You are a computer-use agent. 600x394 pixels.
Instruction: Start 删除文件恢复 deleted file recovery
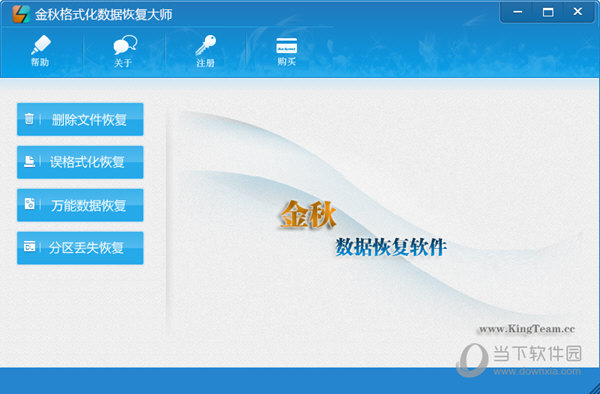click(x=80, y=119)
